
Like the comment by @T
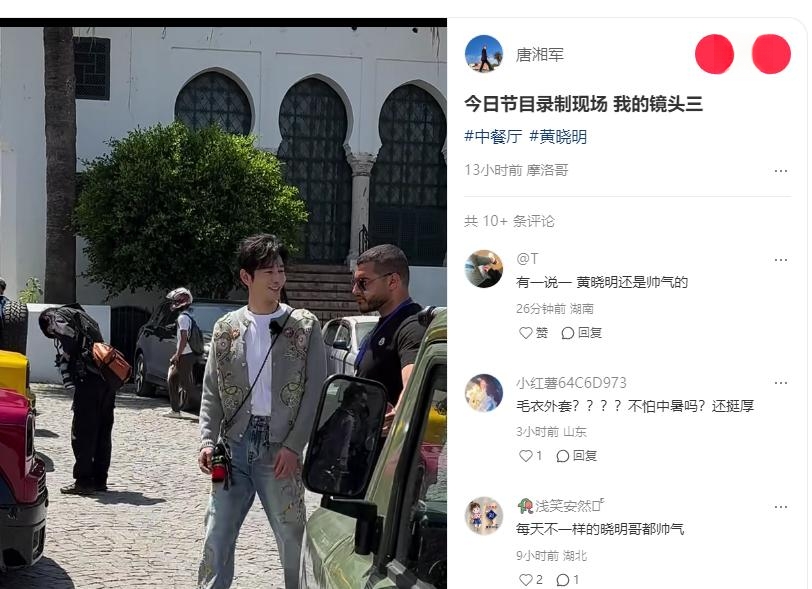(533, 333)
